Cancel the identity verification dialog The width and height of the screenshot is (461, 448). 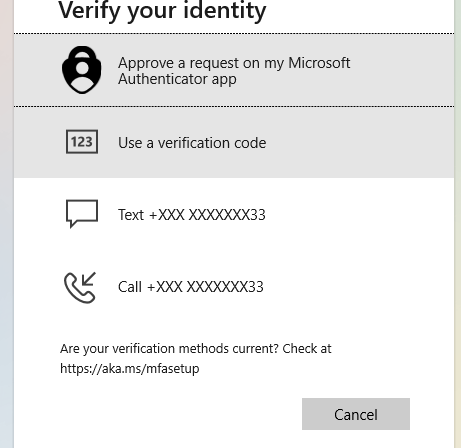pyautogui.click(x=356, y=414)
